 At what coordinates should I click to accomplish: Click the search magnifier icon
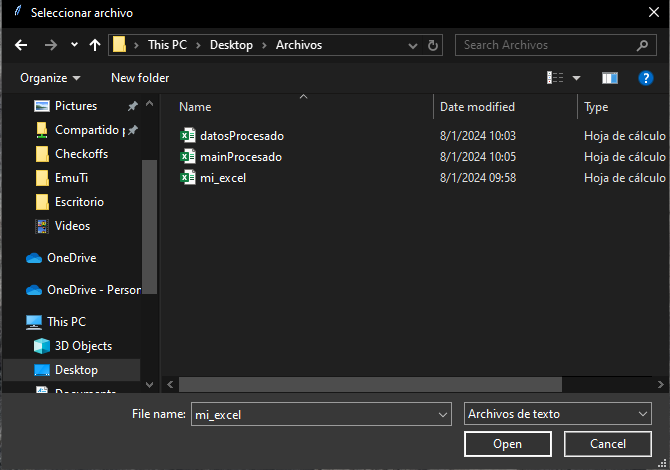(642, 45)
